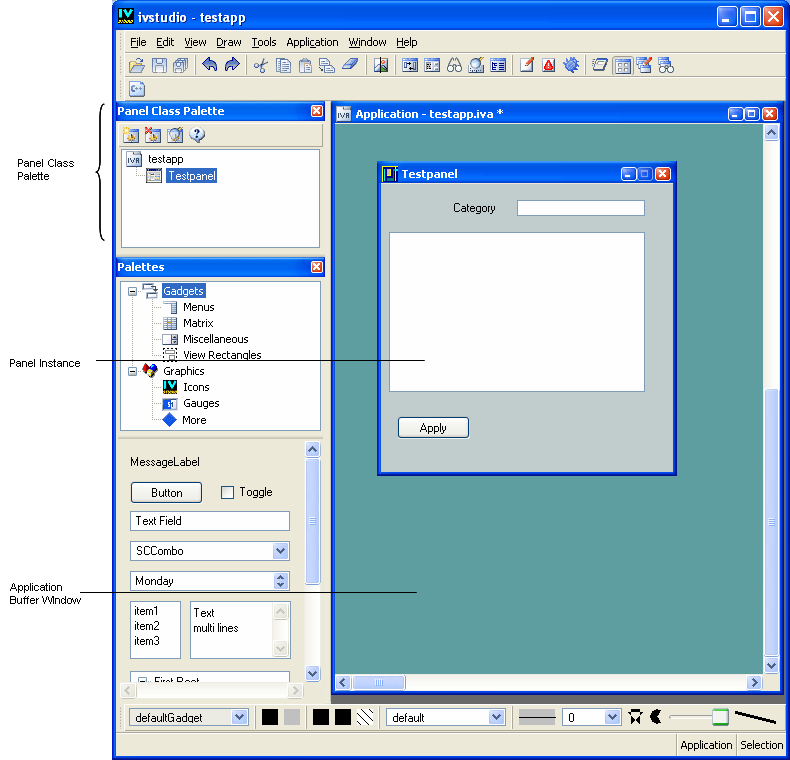Select the Gauges palette item
Screen dimensions: 790x760
click(x=201, y=403)
